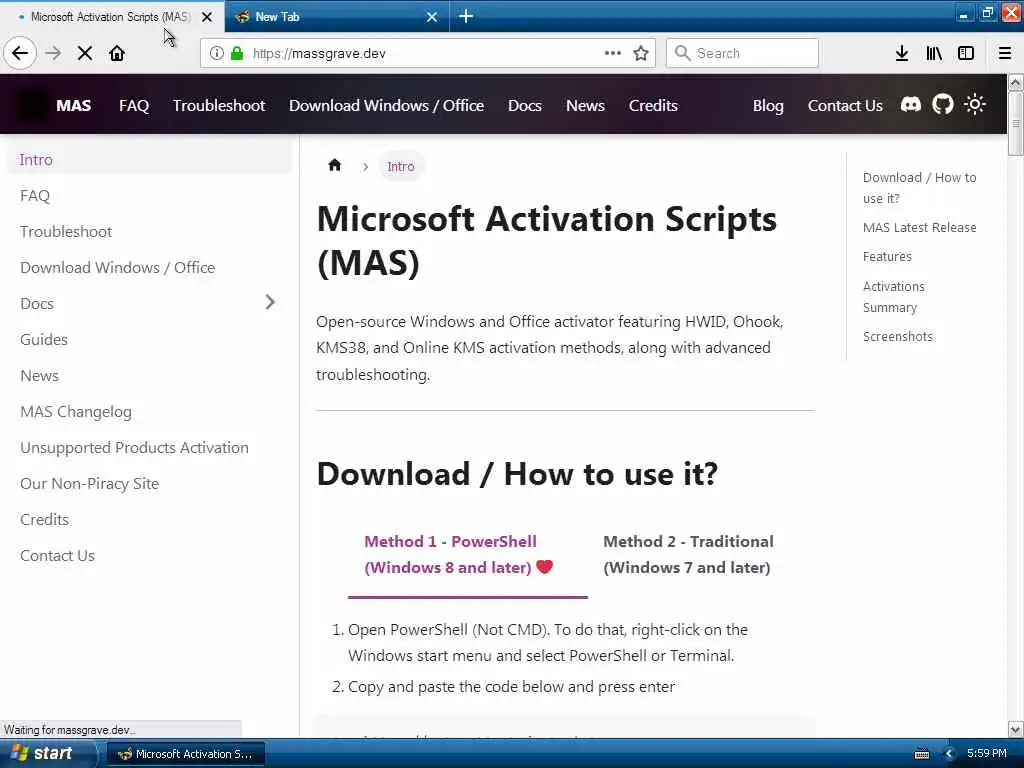Open Credits in left sidebar
This screenshot has width=1024, height=768.
tap(150, 519)
